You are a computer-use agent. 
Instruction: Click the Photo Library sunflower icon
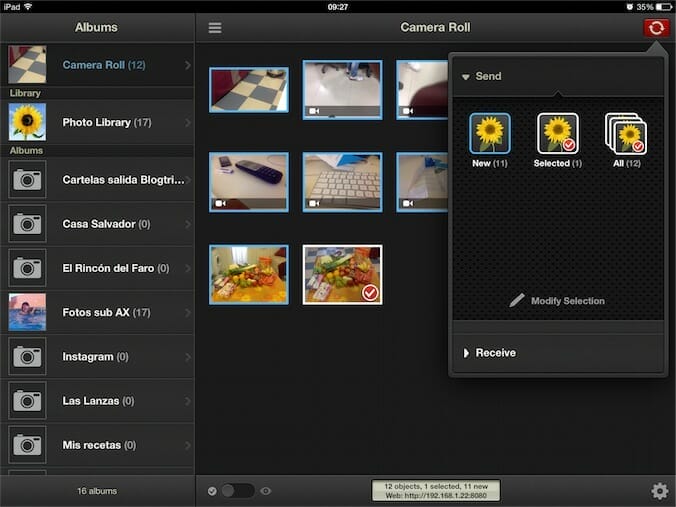tap(27, 122)
